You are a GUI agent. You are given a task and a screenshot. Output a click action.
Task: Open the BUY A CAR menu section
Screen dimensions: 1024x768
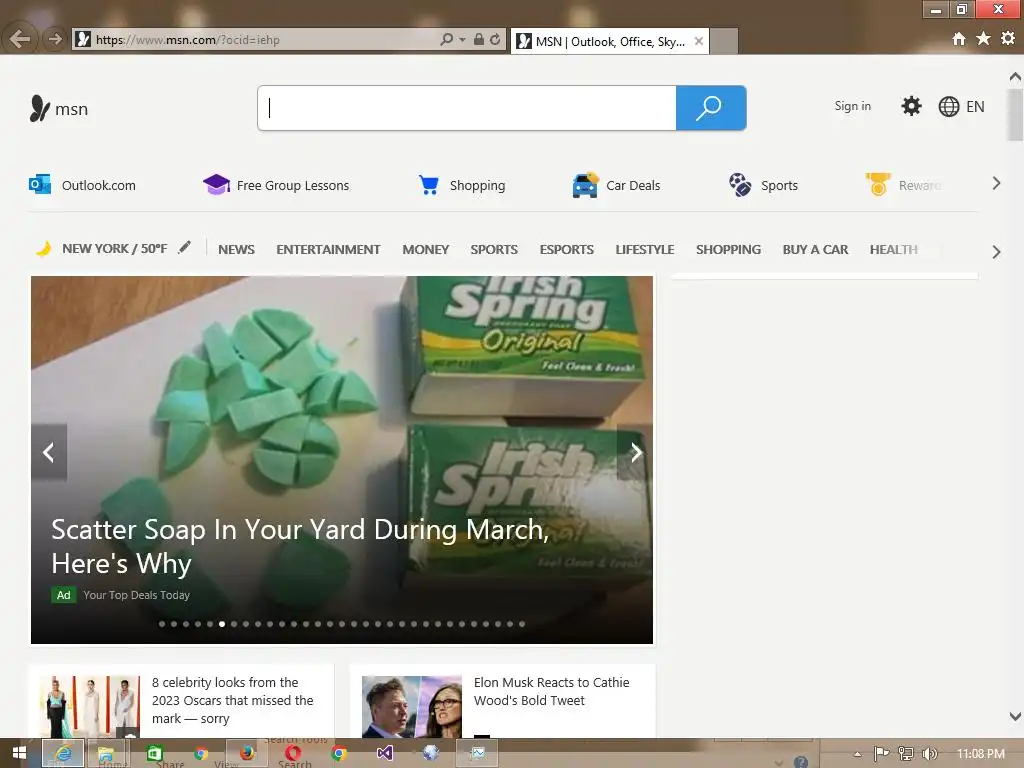tap(815, 249)
